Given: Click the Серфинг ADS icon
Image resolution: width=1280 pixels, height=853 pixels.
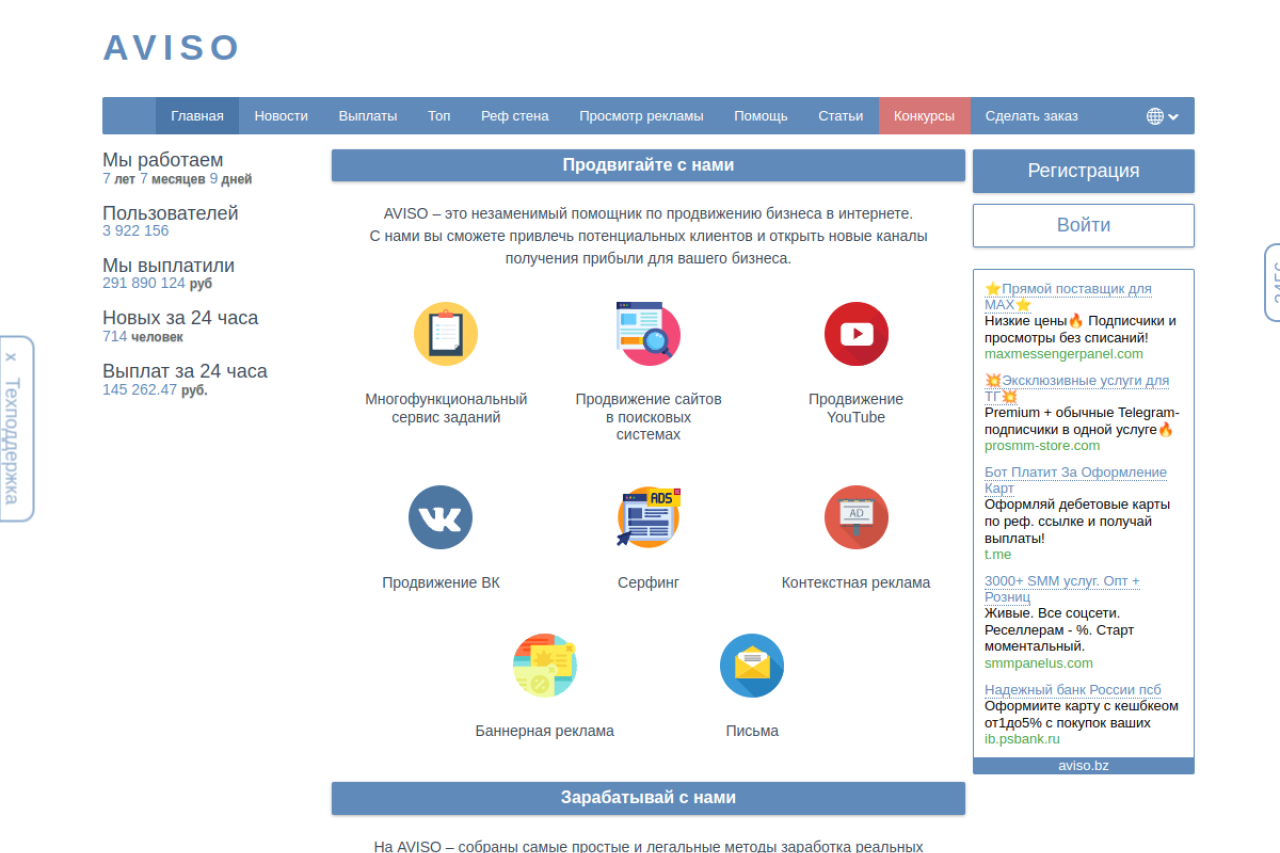Looking at the screenshot, I should [648, 517].
